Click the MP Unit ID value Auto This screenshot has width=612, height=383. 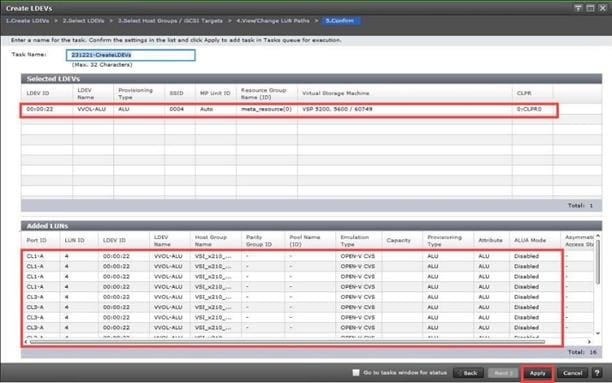click(206, 109)
